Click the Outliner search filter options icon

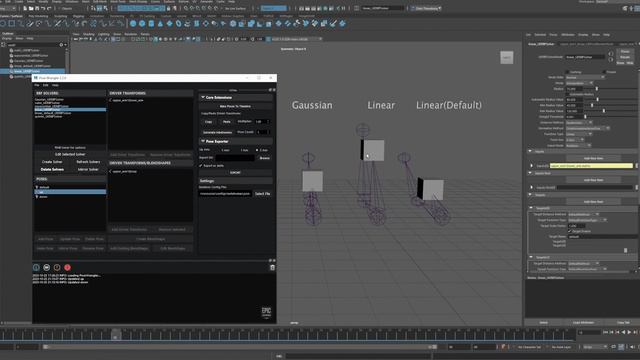click(61, 45)
